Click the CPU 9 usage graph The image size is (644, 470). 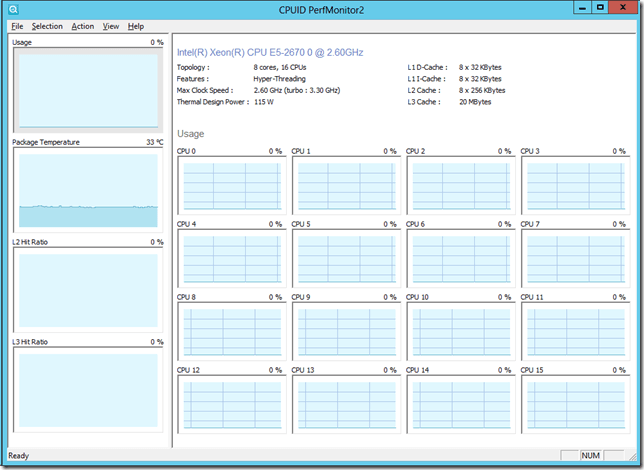click(x=346, y=331)
